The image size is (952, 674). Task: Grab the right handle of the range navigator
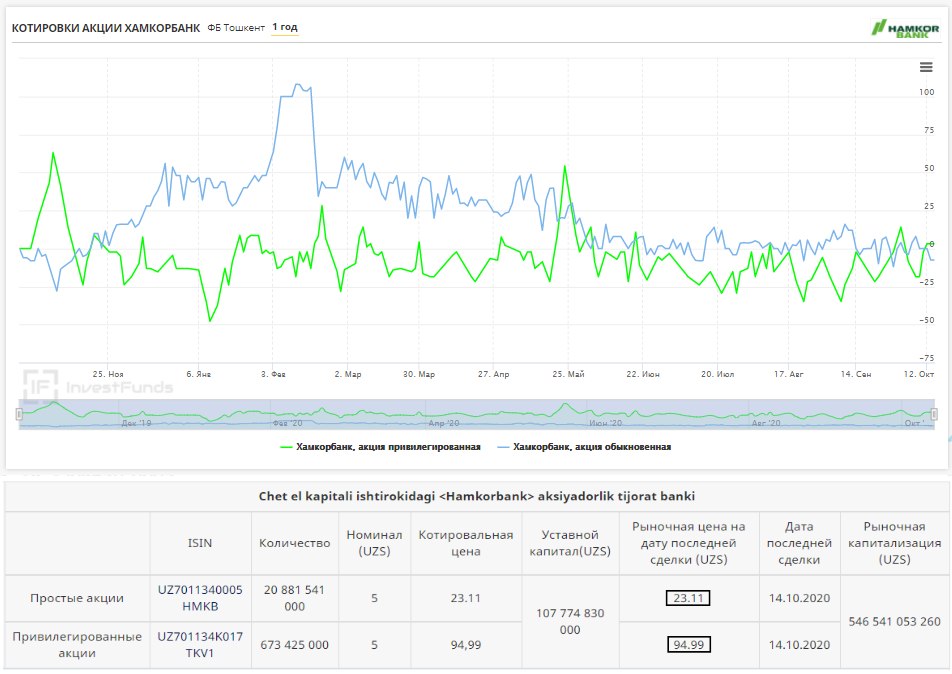pyautogui.click(x=934, y=414)
